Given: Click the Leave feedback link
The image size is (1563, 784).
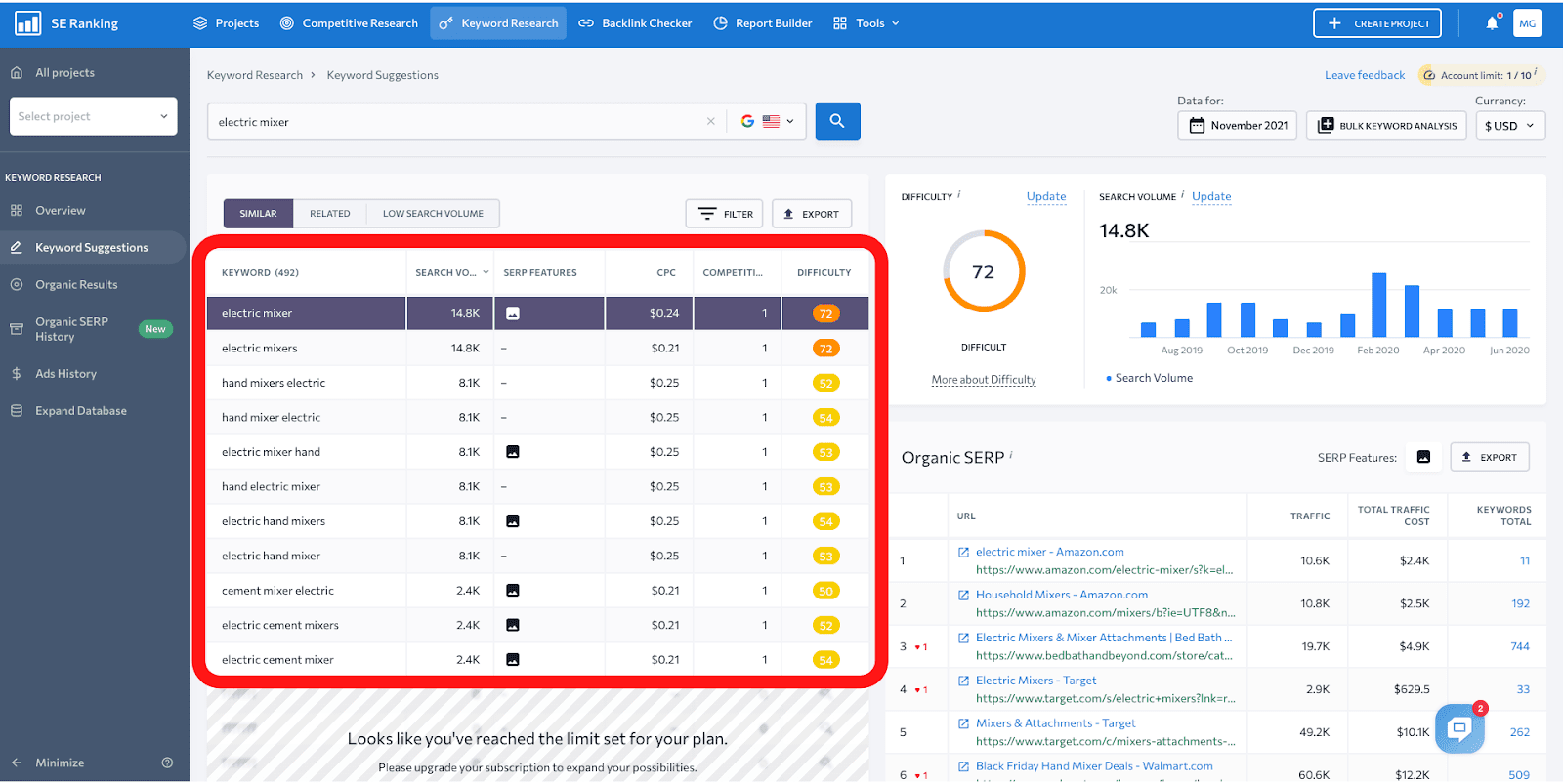Looking at the screenshot, I should [x=1365, y=75].
